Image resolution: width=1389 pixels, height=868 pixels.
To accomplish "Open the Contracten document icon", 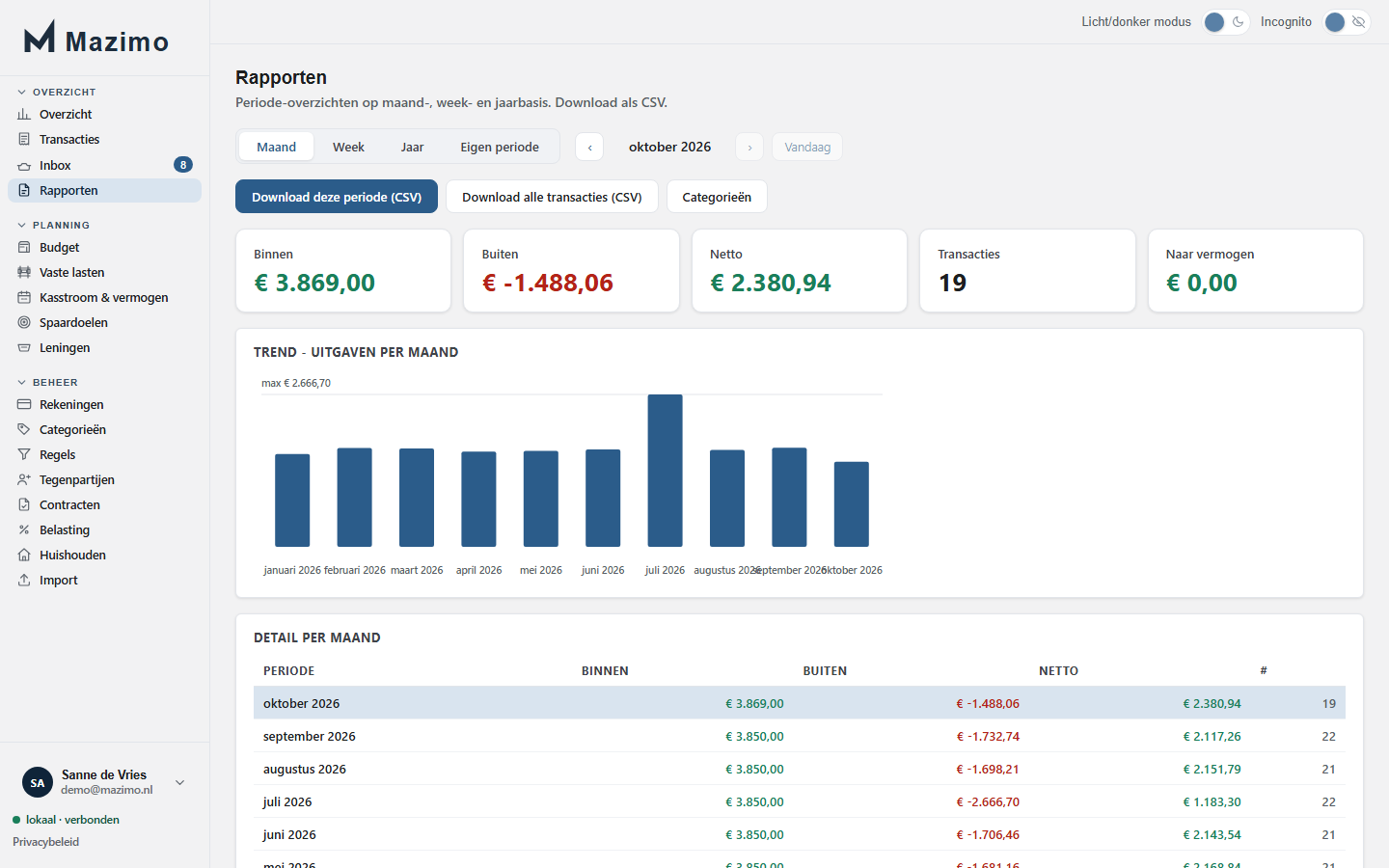I will pyautogui.click(x=24, y=505).
